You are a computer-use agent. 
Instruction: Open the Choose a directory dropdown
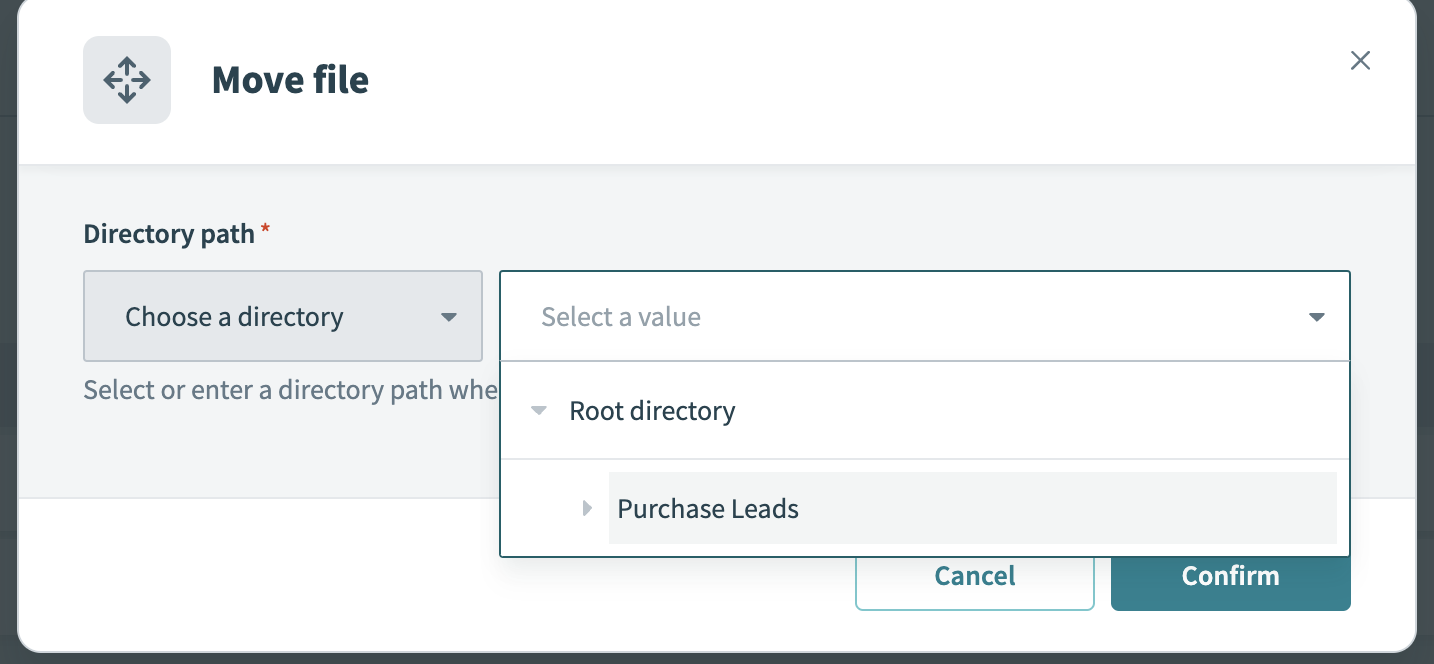click(283, 316)
